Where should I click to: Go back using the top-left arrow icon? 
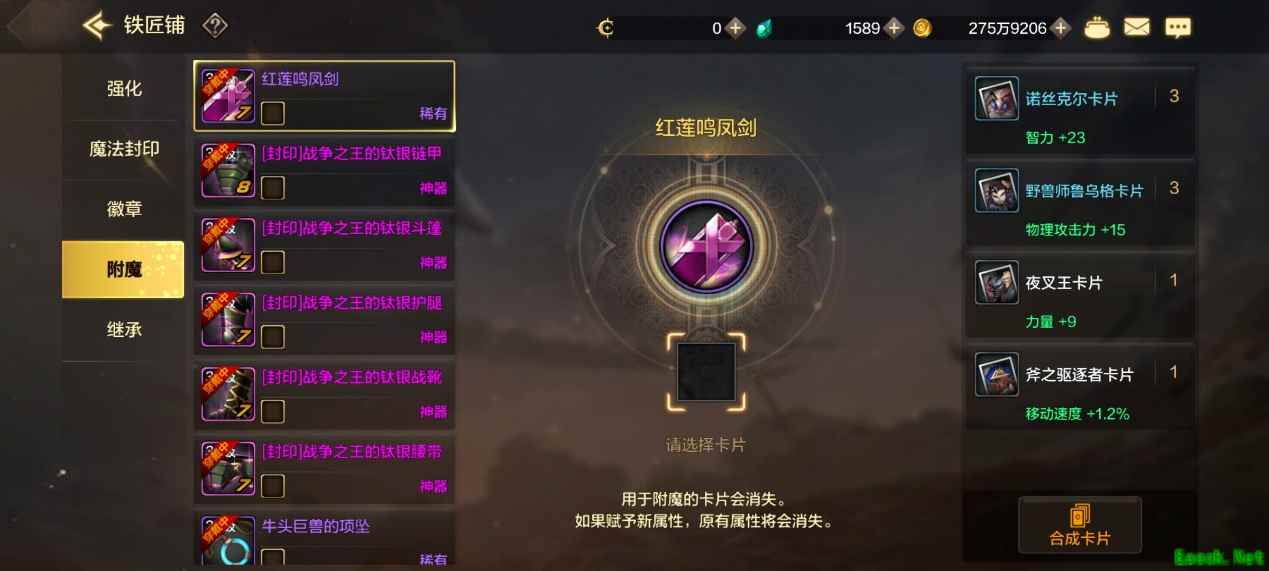pos(96,25)
